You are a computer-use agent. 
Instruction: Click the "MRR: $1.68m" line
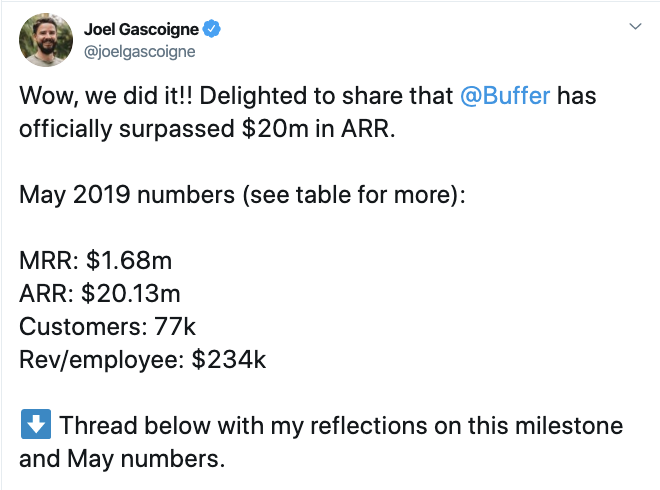(96, 261)
